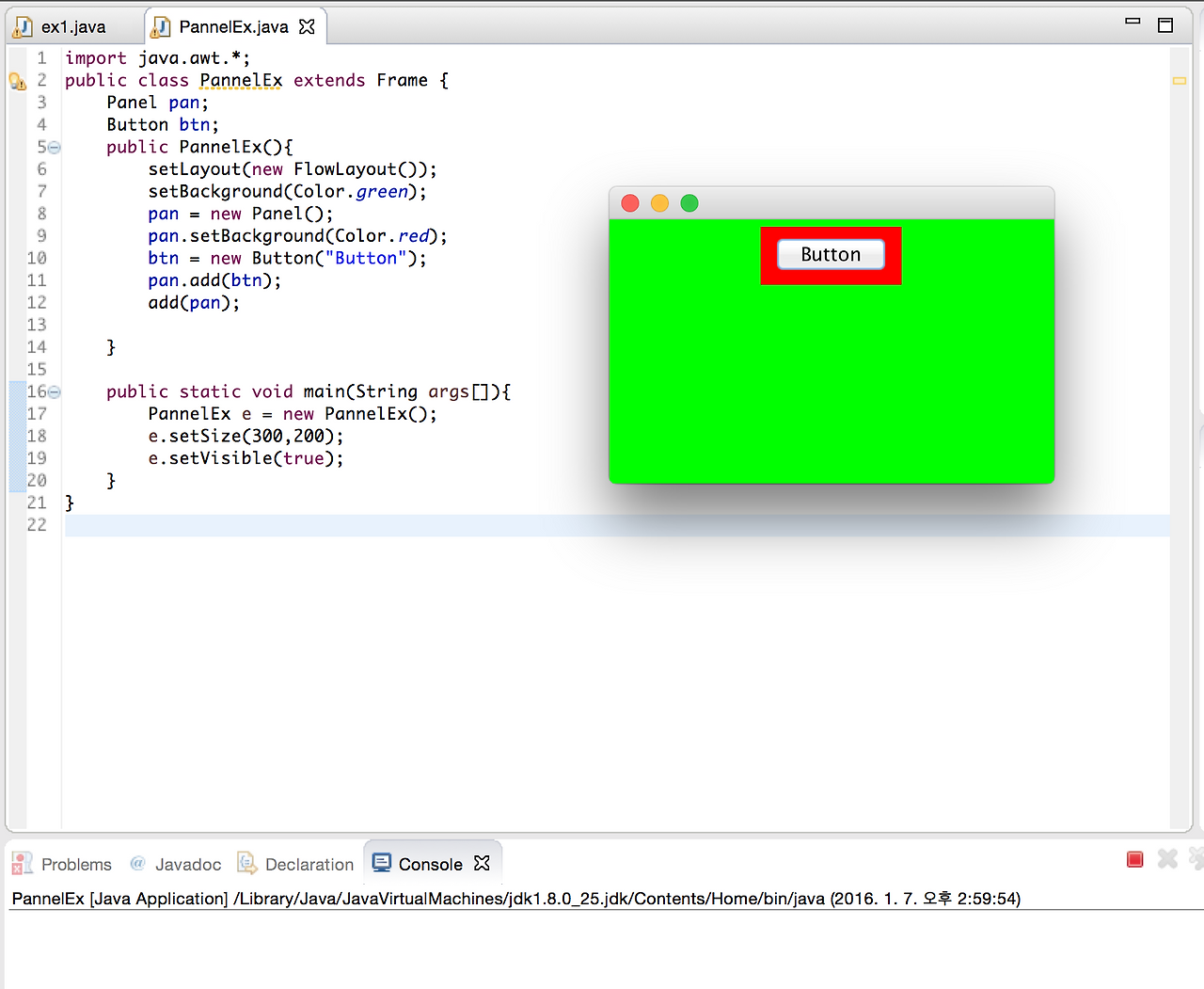This screenshot has height=989, width=1204.
Task: Click the underlined PannelEx class name
Action: 240,80
